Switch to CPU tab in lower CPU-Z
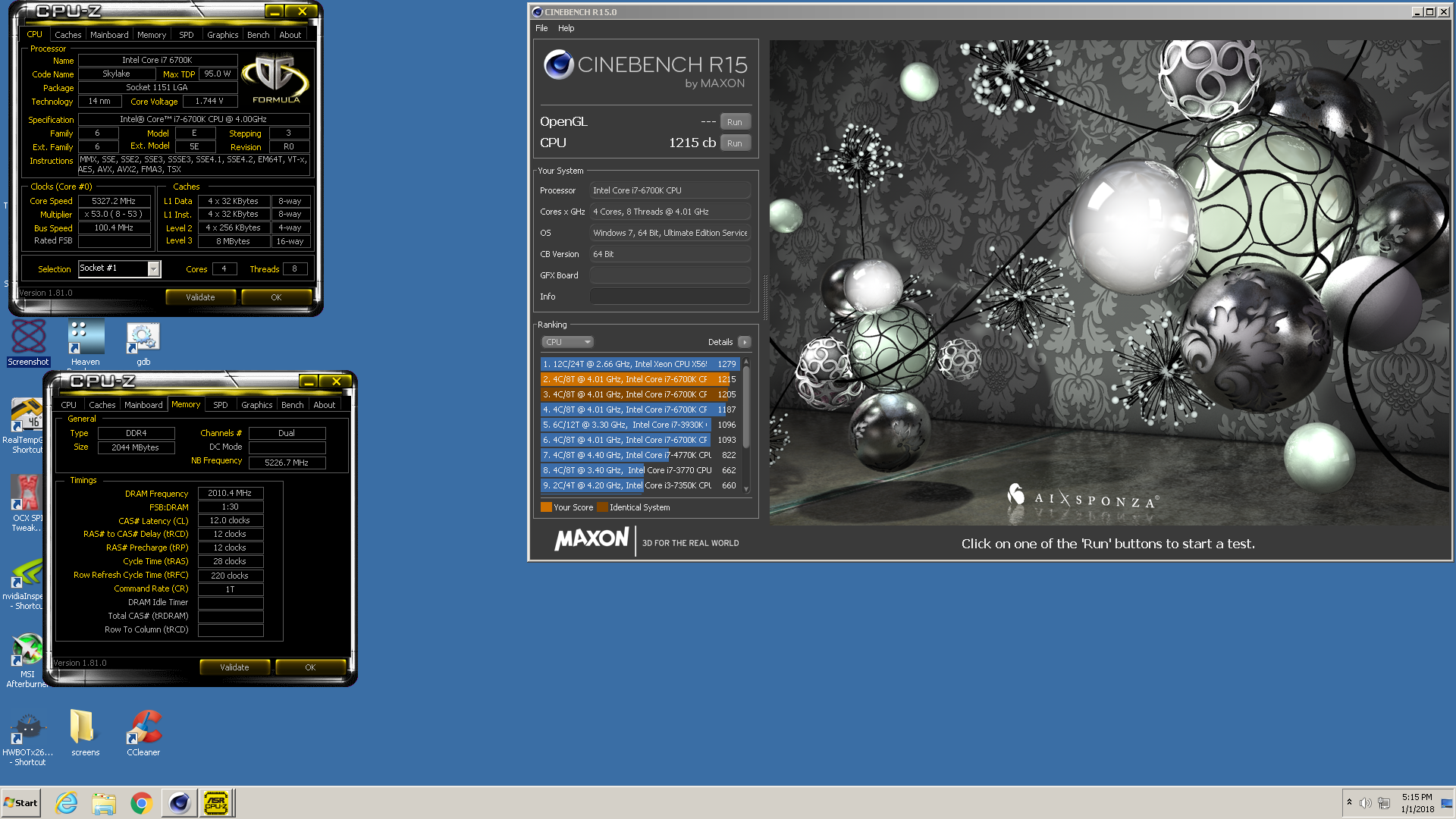Viewport: 1456px width, 819px height. point(68,405)
